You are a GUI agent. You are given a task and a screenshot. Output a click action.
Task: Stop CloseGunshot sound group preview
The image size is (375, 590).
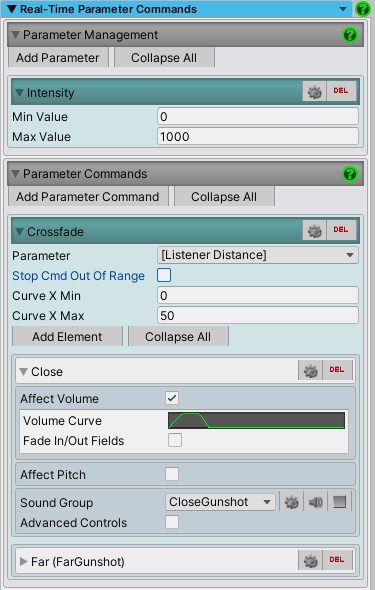click(339, 502)
